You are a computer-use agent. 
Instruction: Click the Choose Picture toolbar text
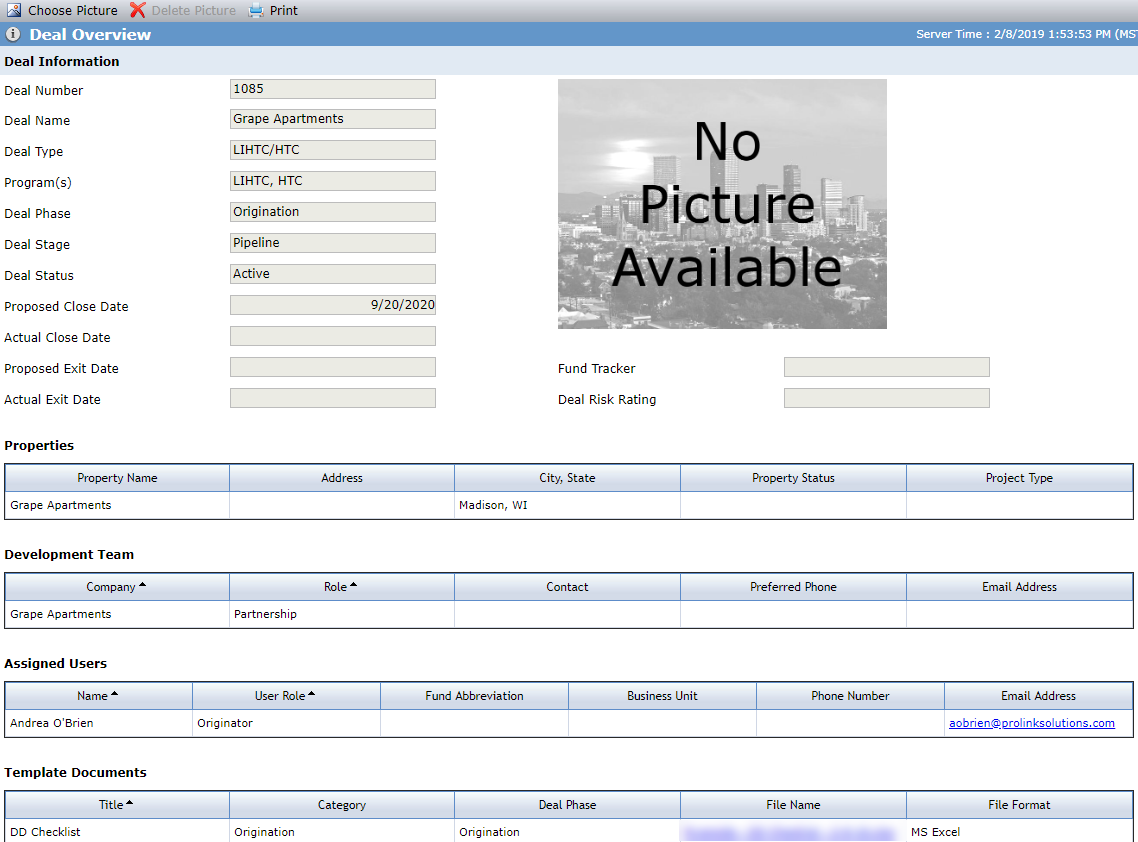pyautogui.click(x=73, y=10)
